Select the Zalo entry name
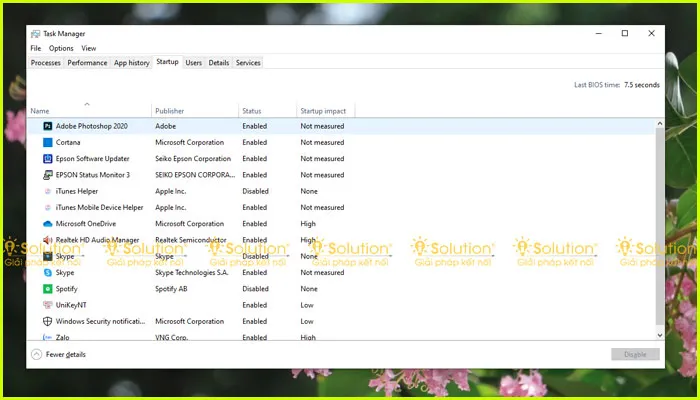The height and width of the screenshot is (400, 700). point(62,338)
